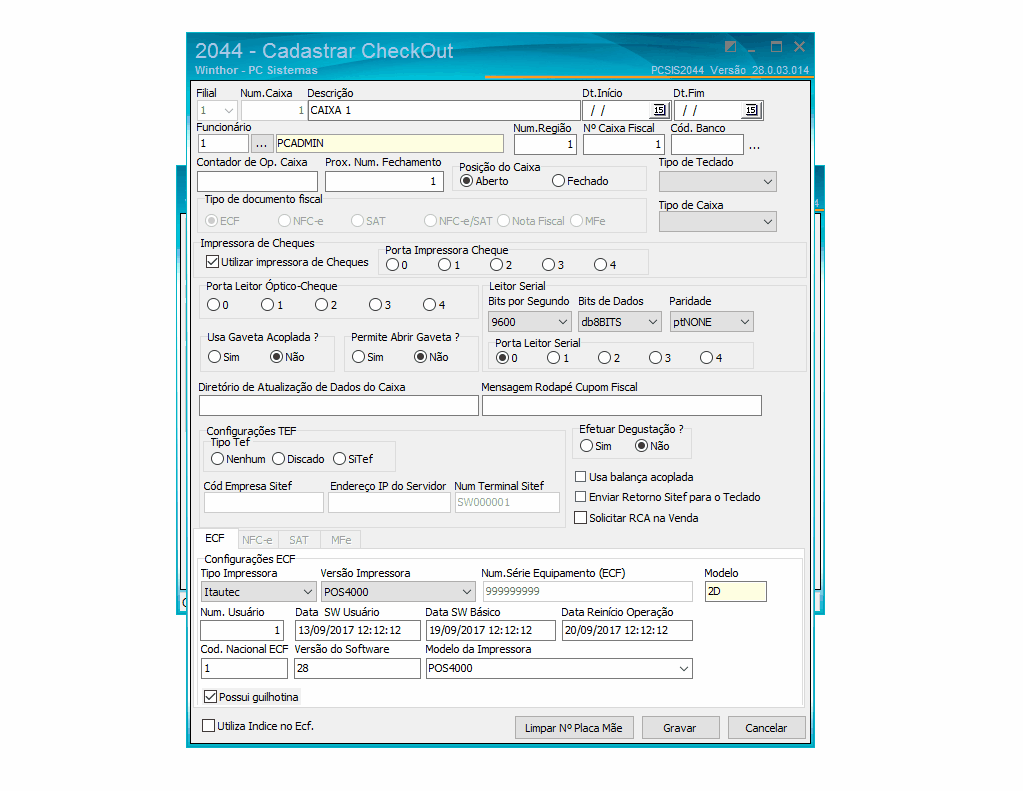
Task: Click the Num.Caixa field
Action: (x=273, y=110)
